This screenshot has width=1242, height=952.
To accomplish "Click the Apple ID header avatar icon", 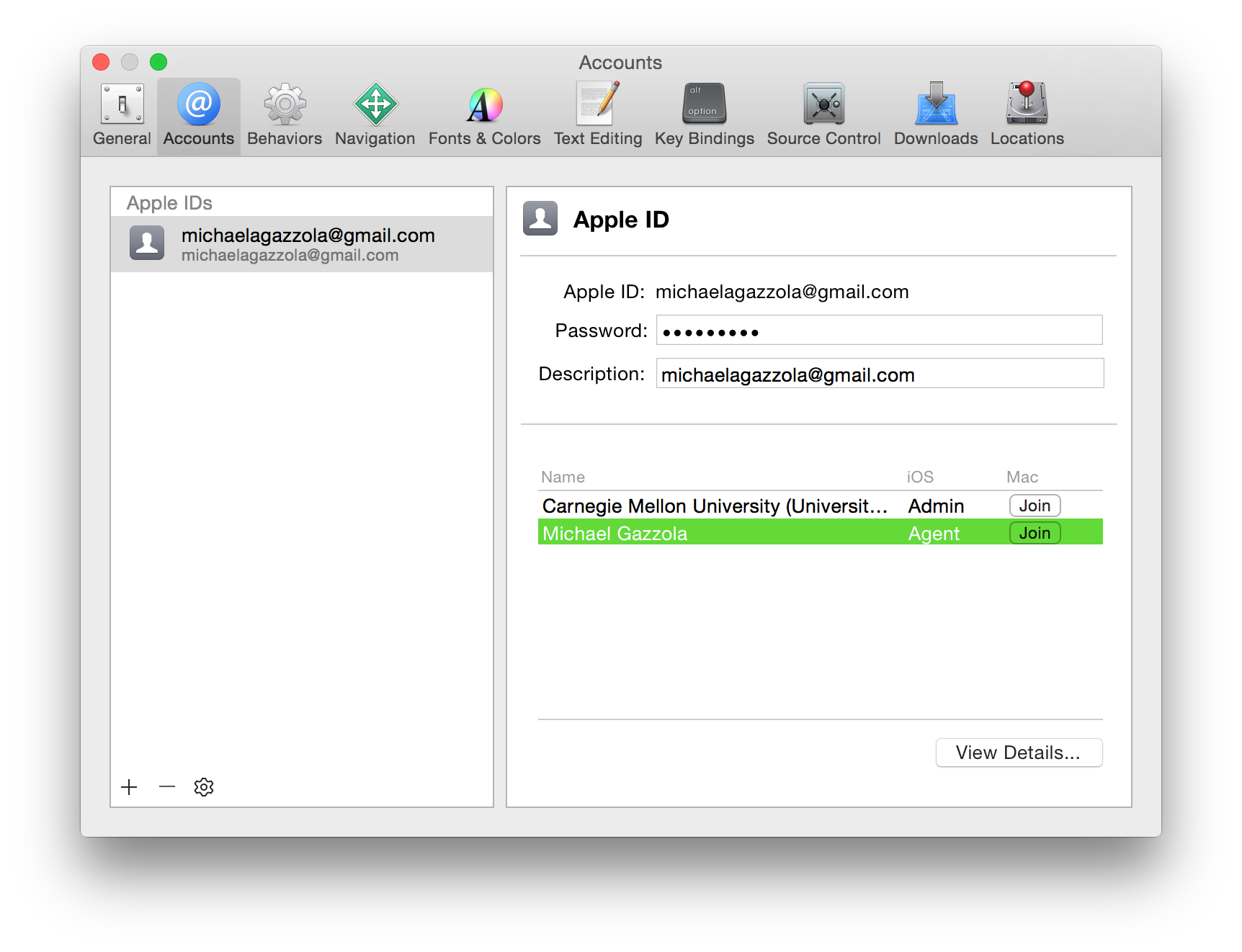I will [540, 218].
